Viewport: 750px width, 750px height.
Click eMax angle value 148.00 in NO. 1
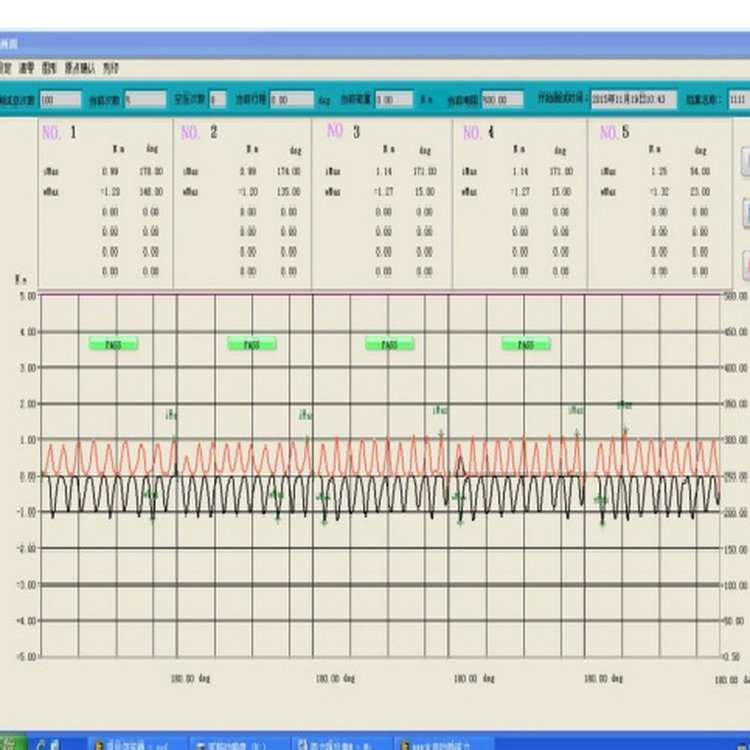[x=151, y=192]
